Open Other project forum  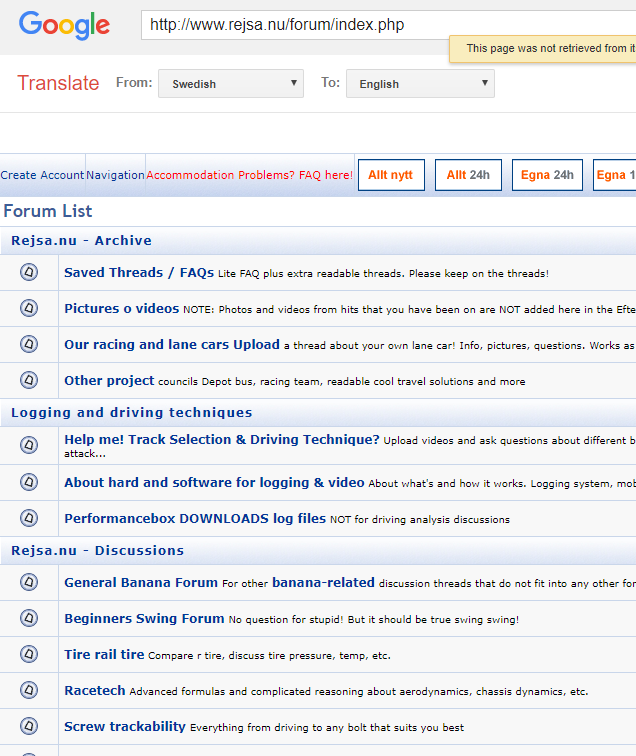(109, 380)
